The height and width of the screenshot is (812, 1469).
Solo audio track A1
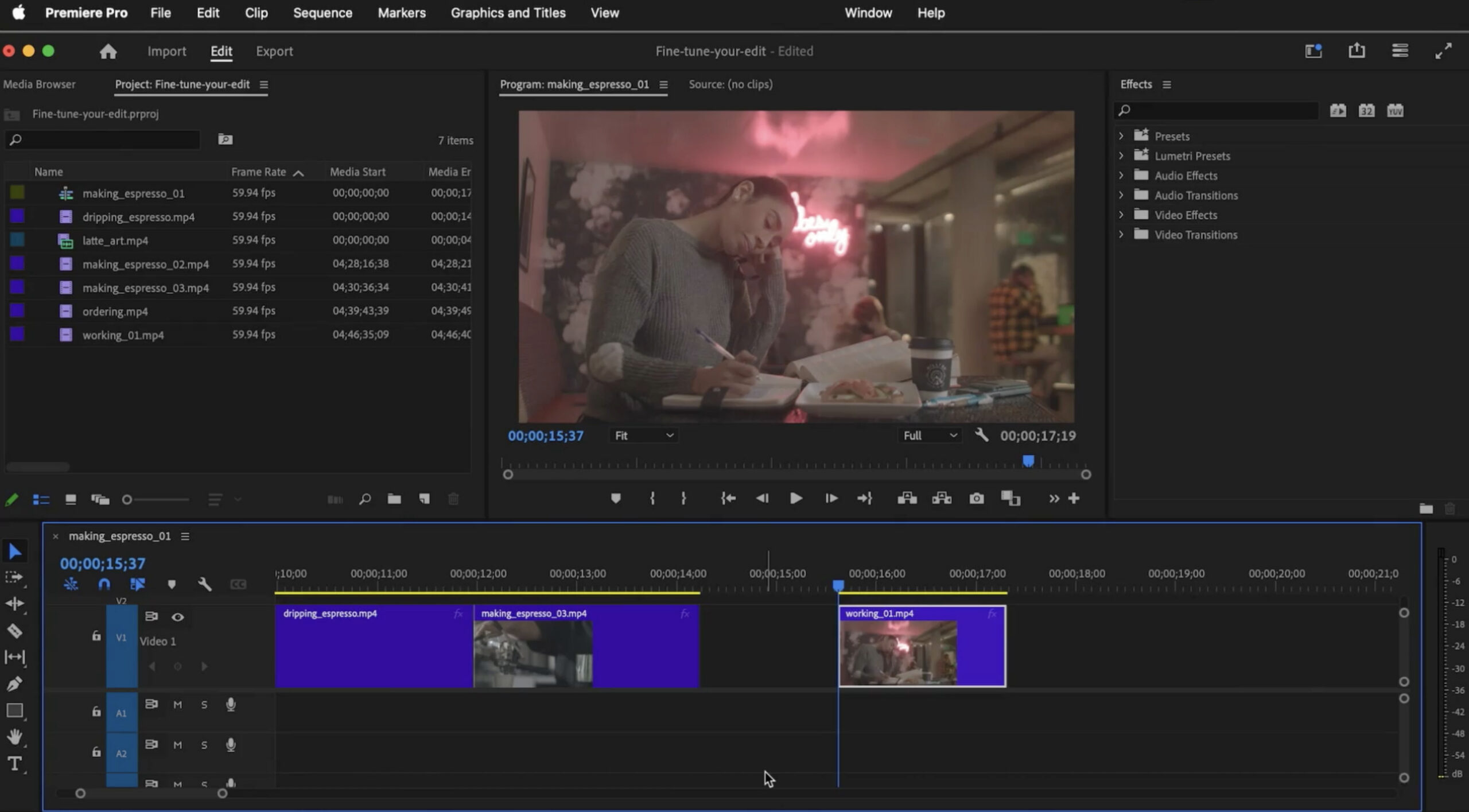[204, 705]
